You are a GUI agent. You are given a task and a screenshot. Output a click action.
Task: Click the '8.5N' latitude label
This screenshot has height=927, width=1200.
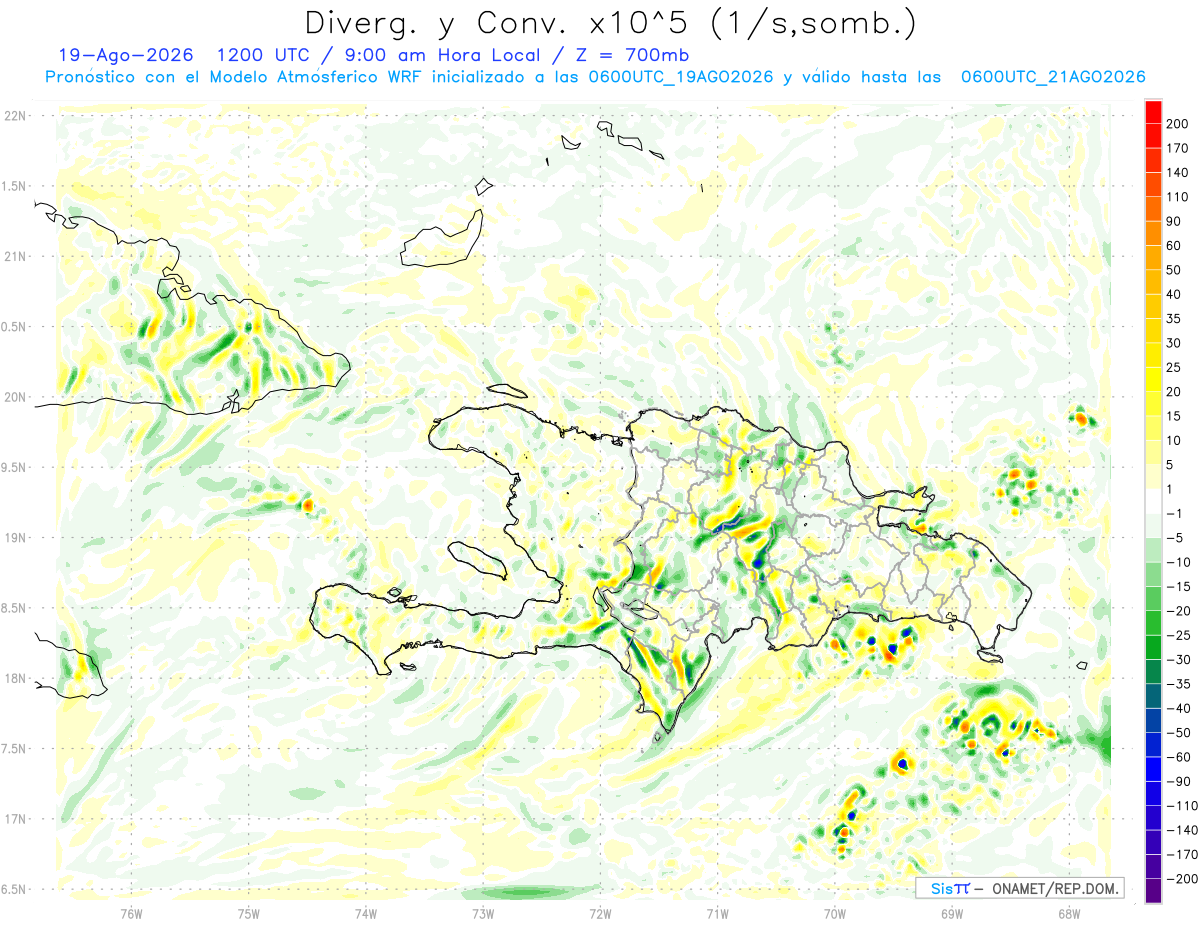[15, 608]
